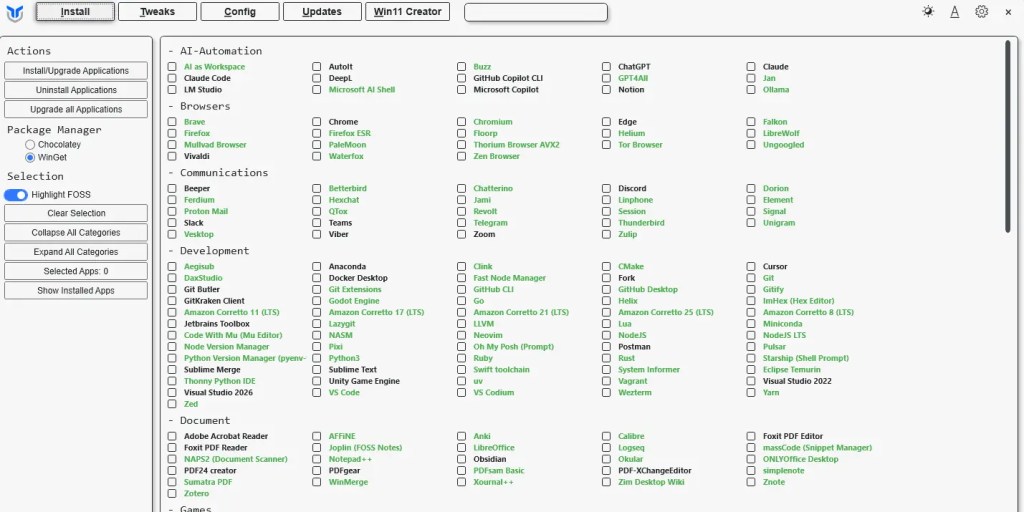The image size is (1024, 512).
Task: Check the ChatGPT checkbox
Action: (x=607, y=67)
